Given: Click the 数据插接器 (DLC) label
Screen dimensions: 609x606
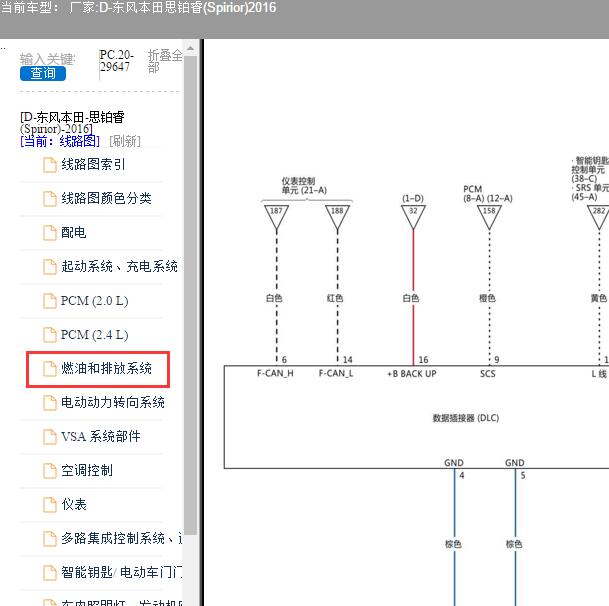Looking at the screenshot, I should [x=466, y=418].
